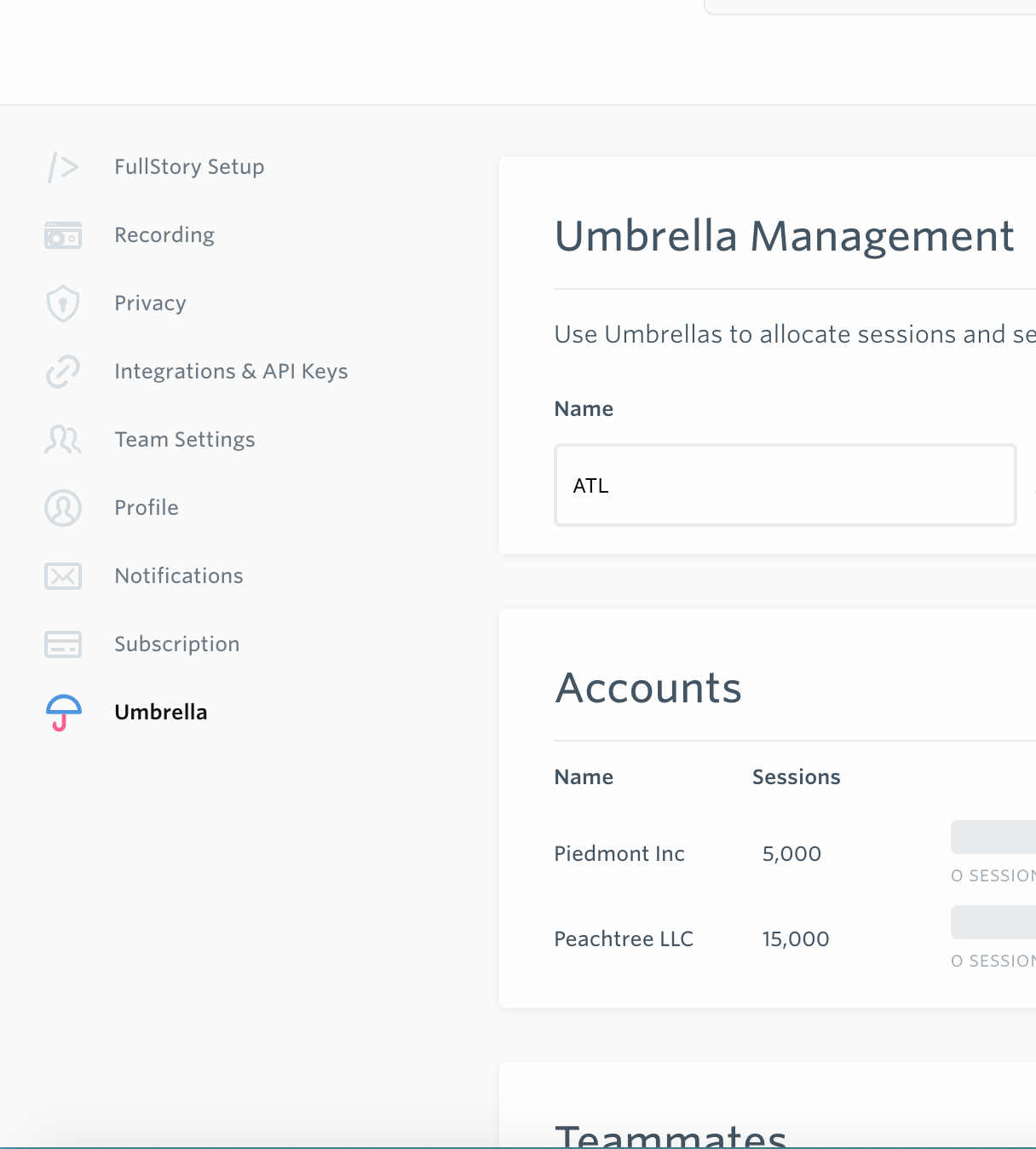Image resolution: width=1036 pixels, height=1149 pixels.
Task: Click the Umbrella icon in sidebar
Action: pos(64,713)
